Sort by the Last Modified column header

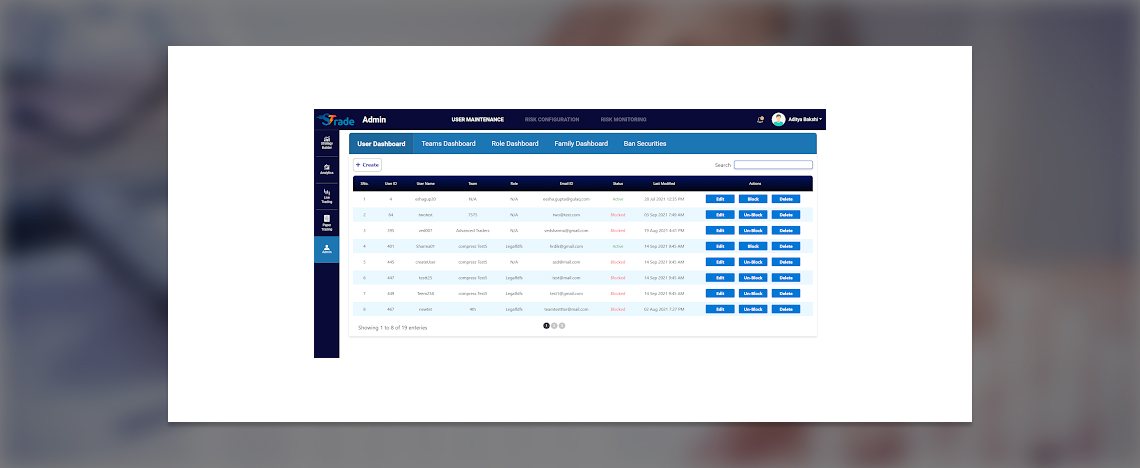click(x=664, y=184)
